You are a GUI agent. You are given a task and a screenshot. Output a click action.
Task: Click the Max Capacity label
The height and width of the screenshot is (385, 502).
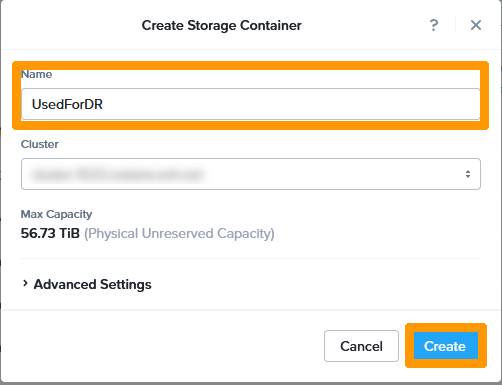pyautogui.click(x=56, y=214)
